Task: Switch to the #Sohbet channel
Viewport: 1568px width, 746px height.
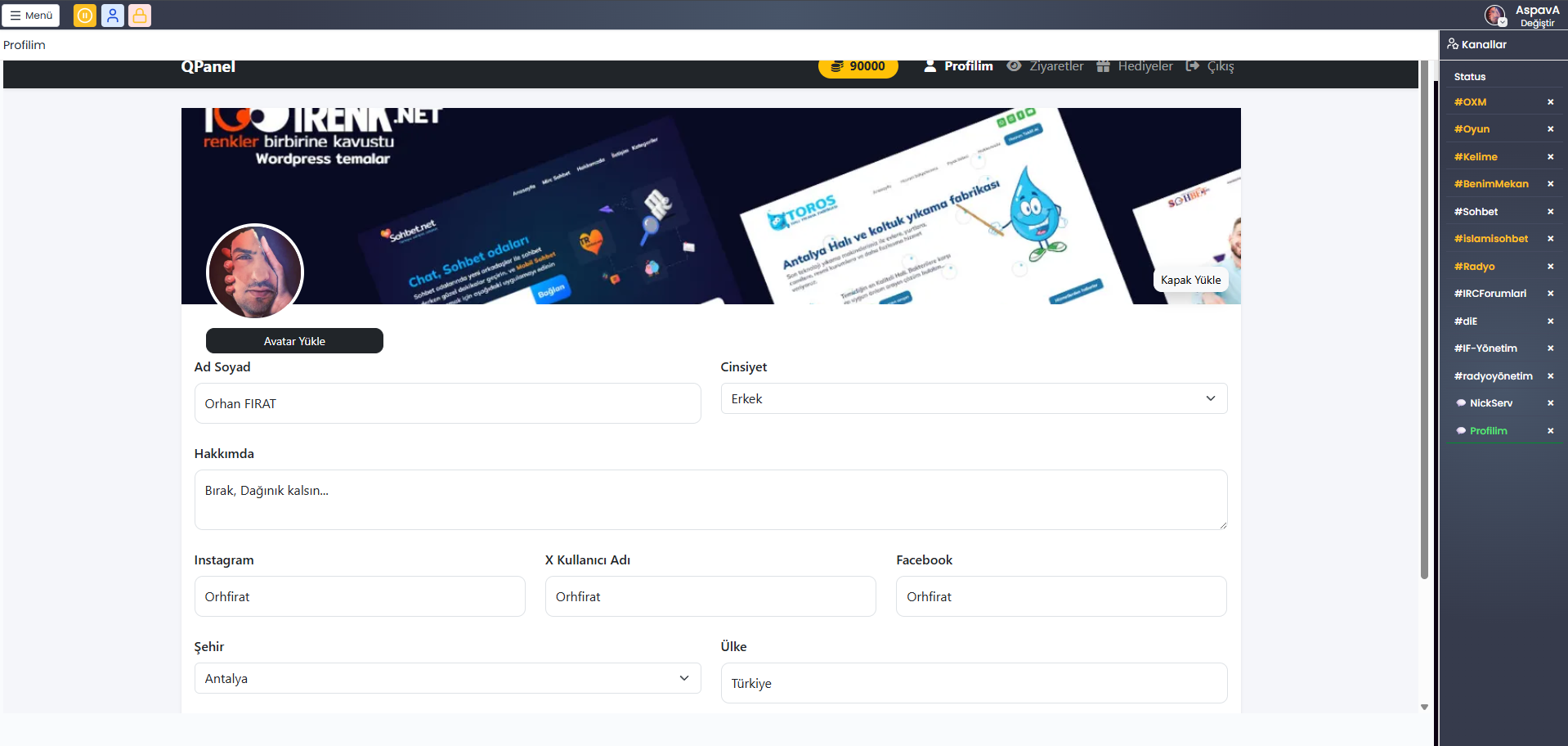Action: 1476,212
